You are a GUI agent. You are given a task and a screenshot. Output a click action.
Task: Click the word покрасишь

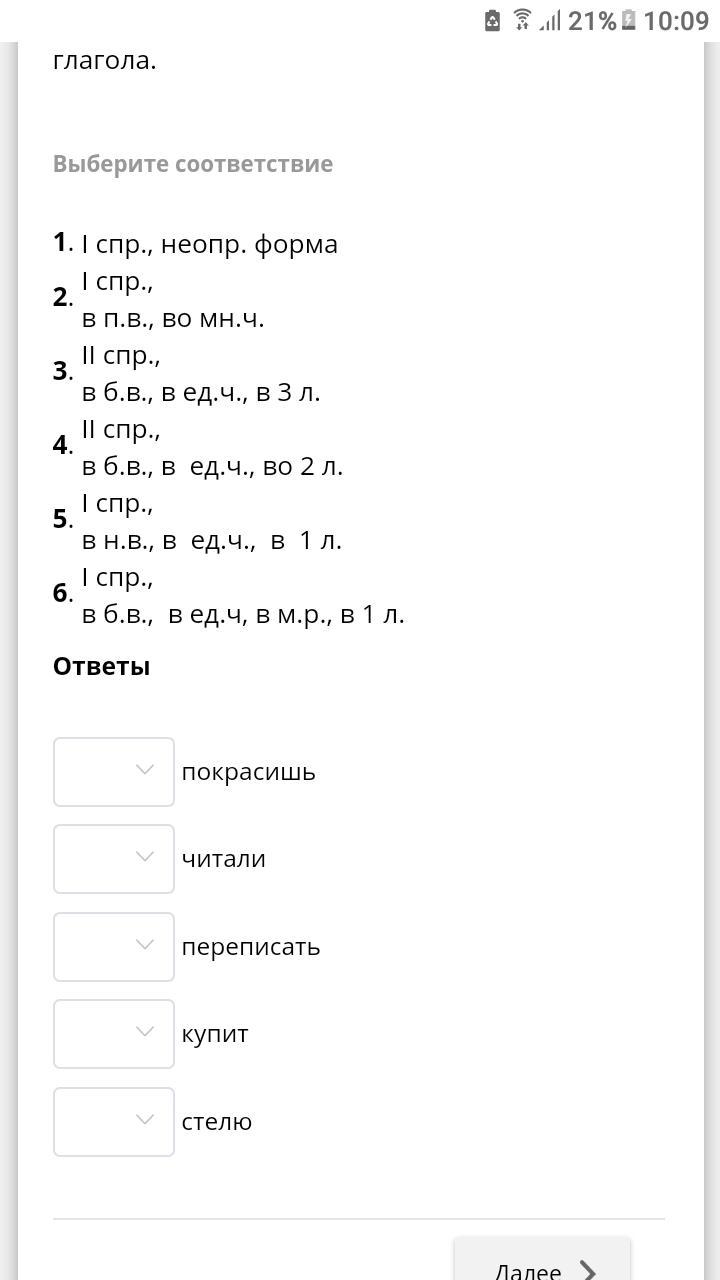[x=248, y=772]
